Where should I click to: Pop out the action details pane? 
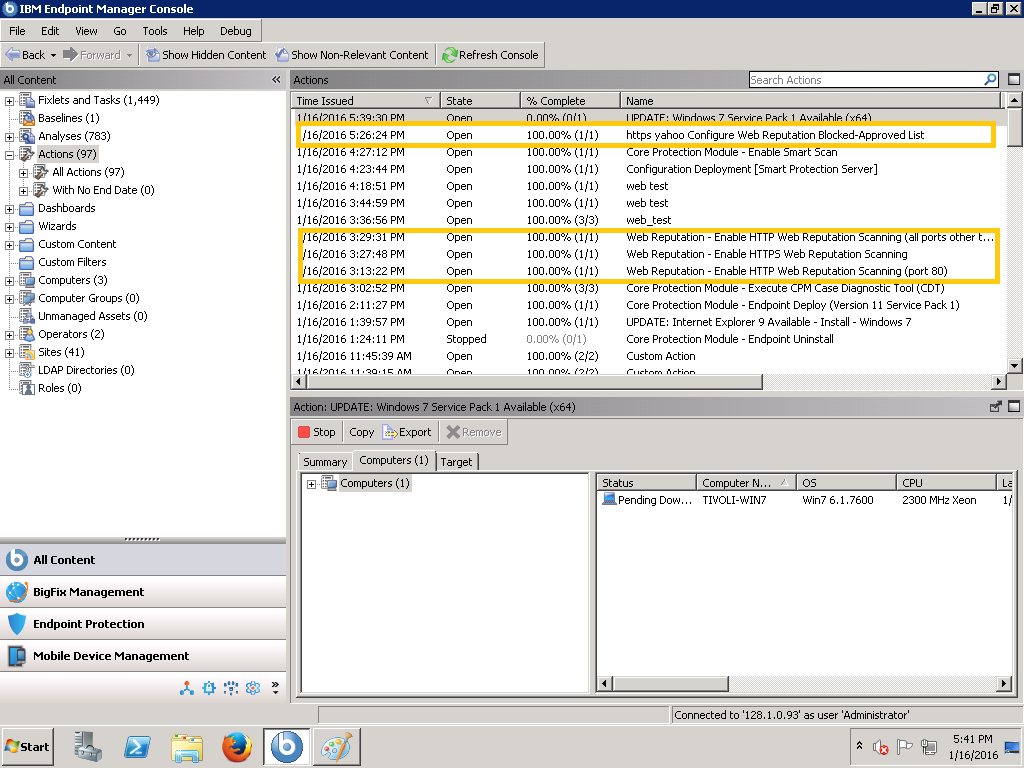tap(995, 407)
